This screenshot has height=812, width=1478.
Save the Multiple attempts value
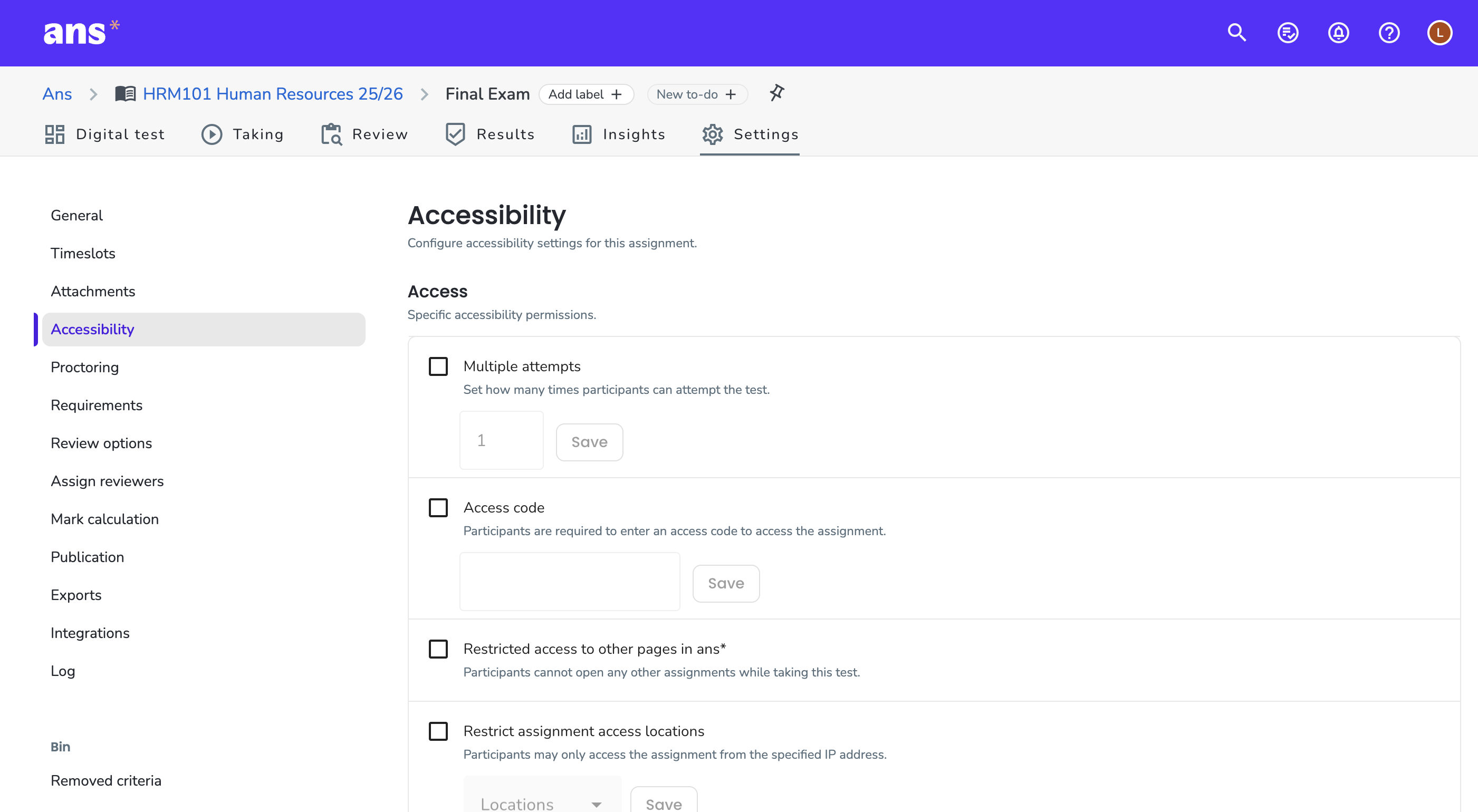point(589,442)
